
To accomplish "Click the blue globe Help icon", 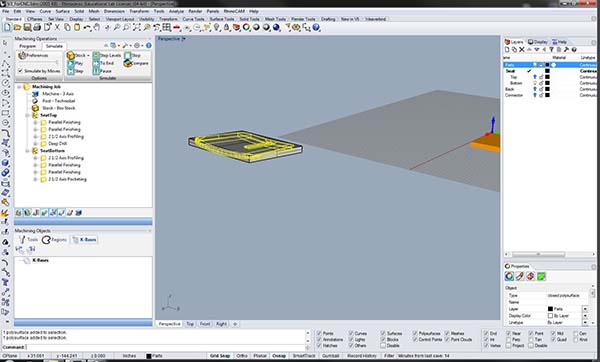I will 316,28.
